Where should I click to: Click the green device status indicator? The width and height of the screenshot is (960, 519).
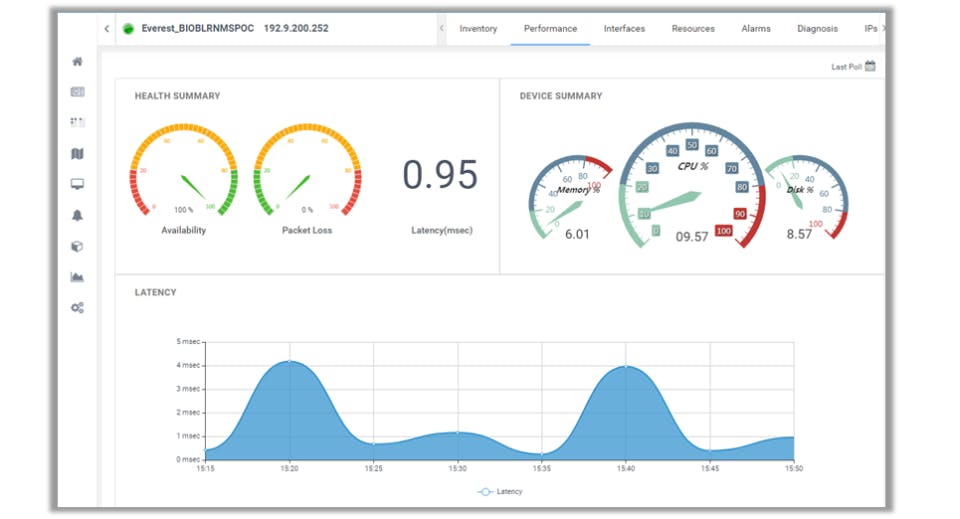point(128,29)
